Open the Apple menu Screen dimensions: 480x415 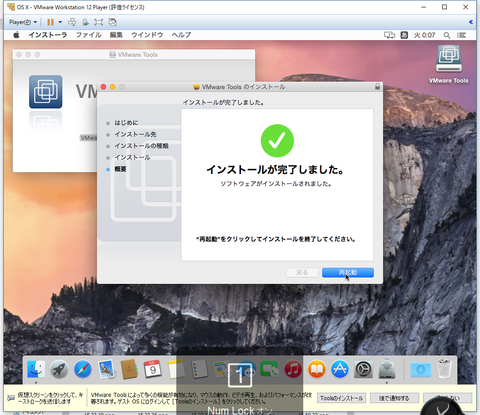pos(16,35)
